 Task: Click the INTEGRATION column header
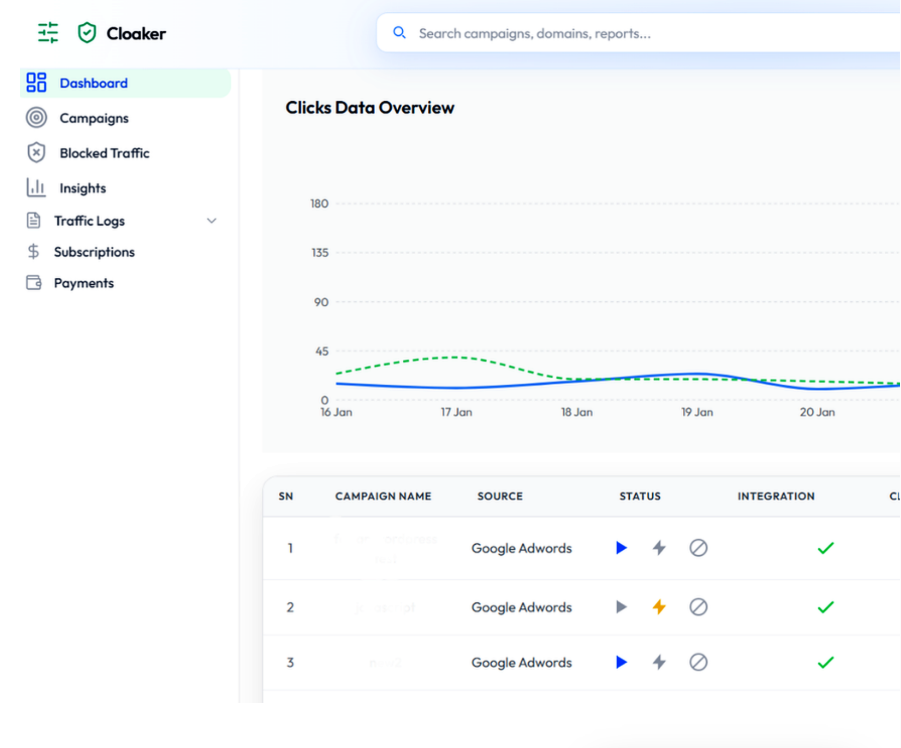tap(776, 496)
